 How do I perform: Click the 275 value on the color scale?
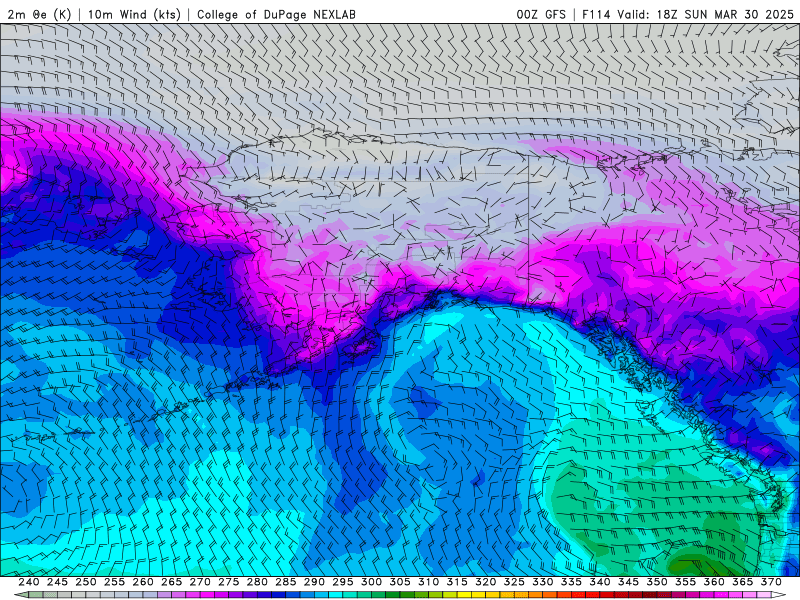(229, 582)
